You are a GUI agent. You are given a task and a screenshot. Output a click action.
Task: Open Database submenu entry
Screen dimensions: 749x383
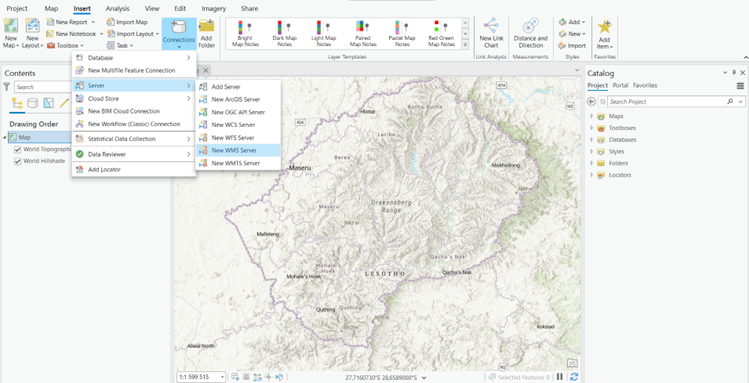[134, 58]
